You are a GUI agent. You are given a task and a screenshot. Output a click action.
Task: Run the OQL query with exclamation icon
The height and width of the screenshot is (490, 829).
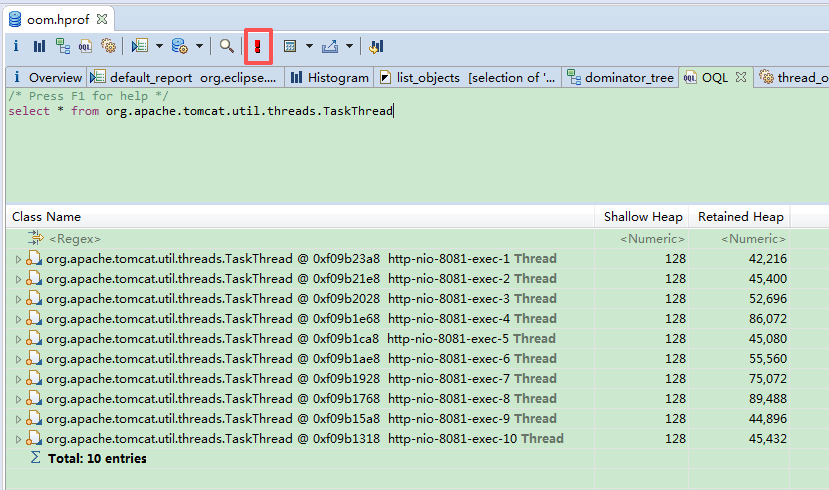[x=258, y=47]
